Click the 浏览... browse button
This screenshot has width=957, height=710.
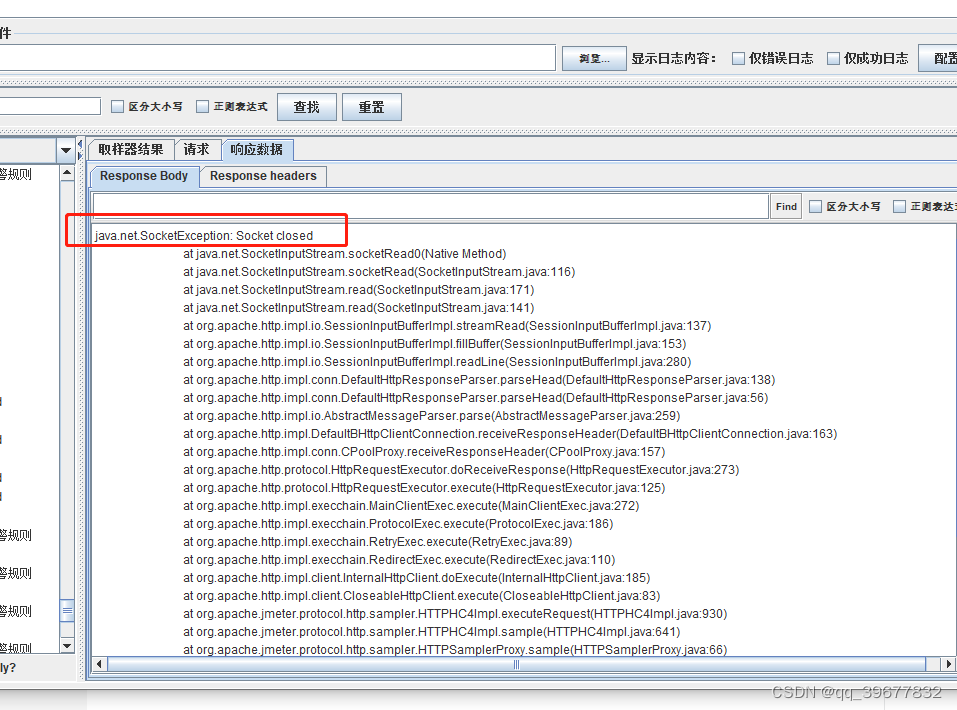coord(594,59)
